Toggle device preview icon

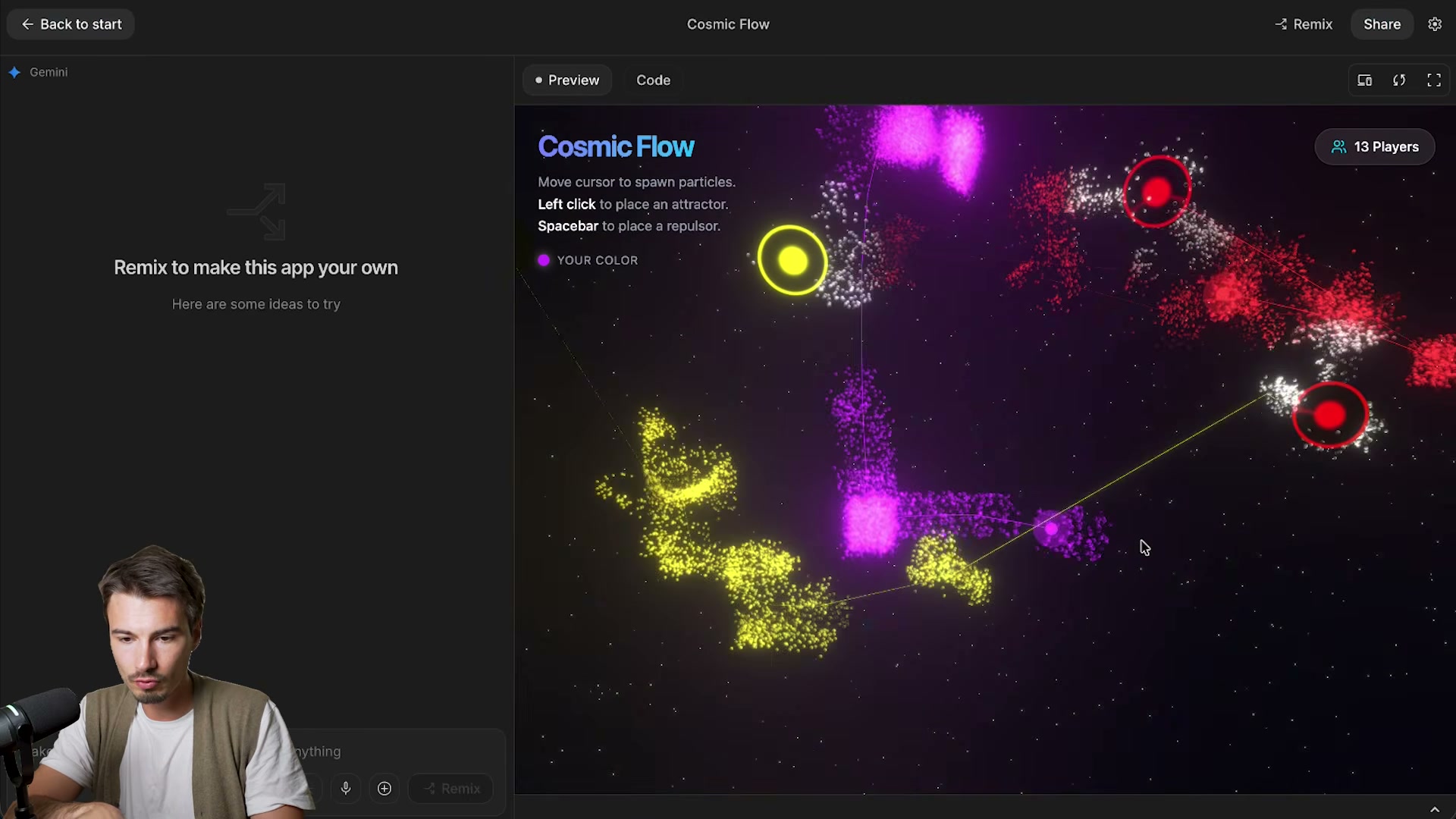1364,80
